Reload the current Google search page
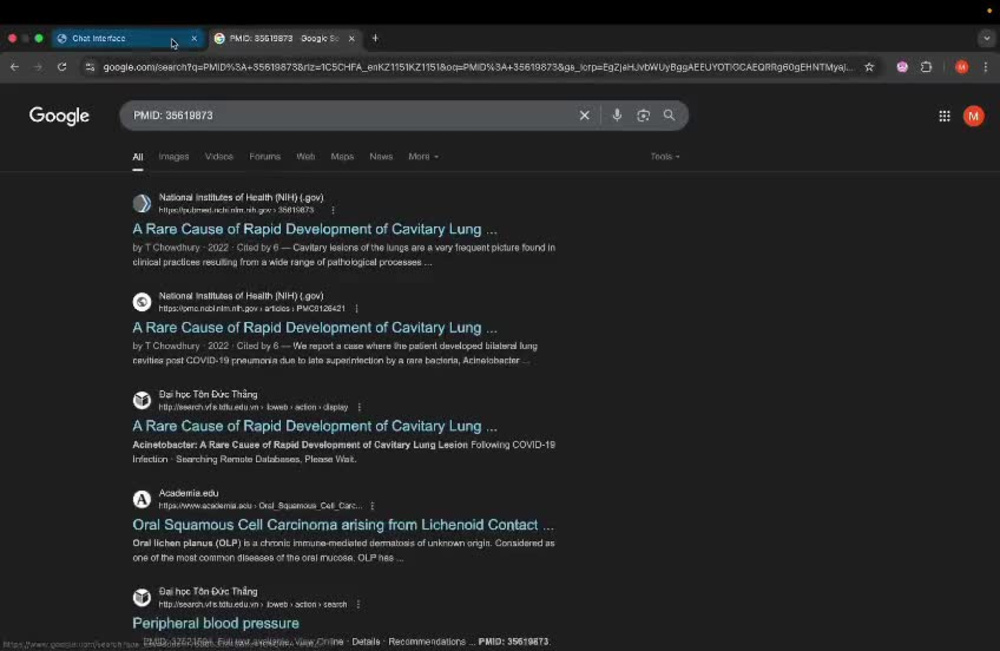 click(x=62, y=67)
